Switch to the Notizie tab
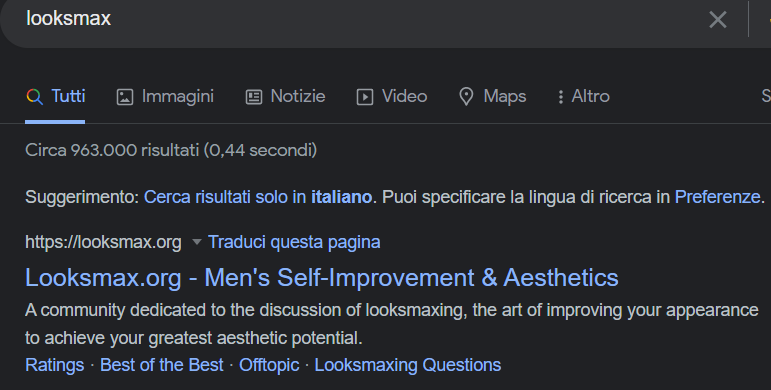 click(x=285, y=96)
